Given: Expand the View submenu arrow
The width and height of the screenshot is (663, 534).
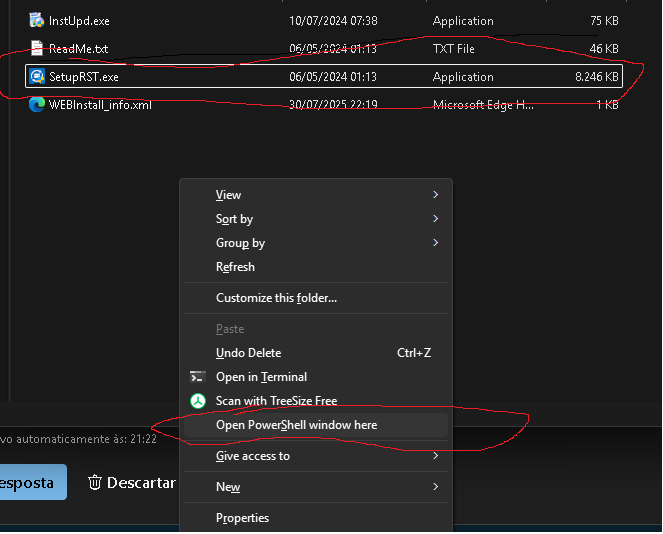Looking at the screenshot, I should point(436,194).
